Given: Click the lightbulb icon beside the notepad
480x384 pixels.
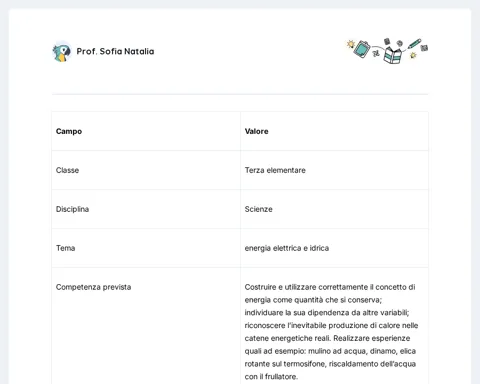Looking at the screenshot, I should 350,44.
